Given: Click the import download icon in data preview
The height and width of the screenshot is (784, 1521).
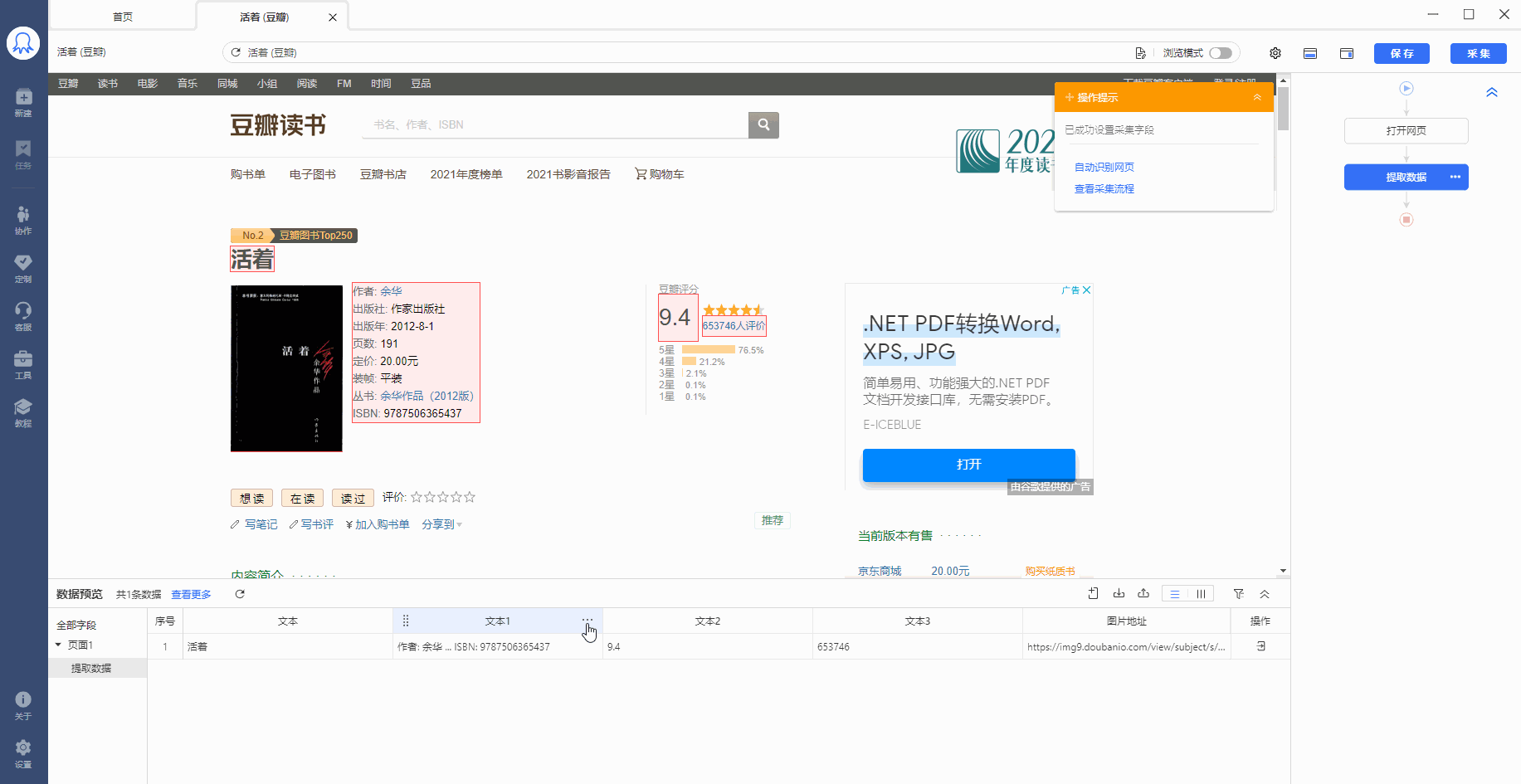Looking at the screenshot, I should pyautogui.click(x=1119, y=593).
